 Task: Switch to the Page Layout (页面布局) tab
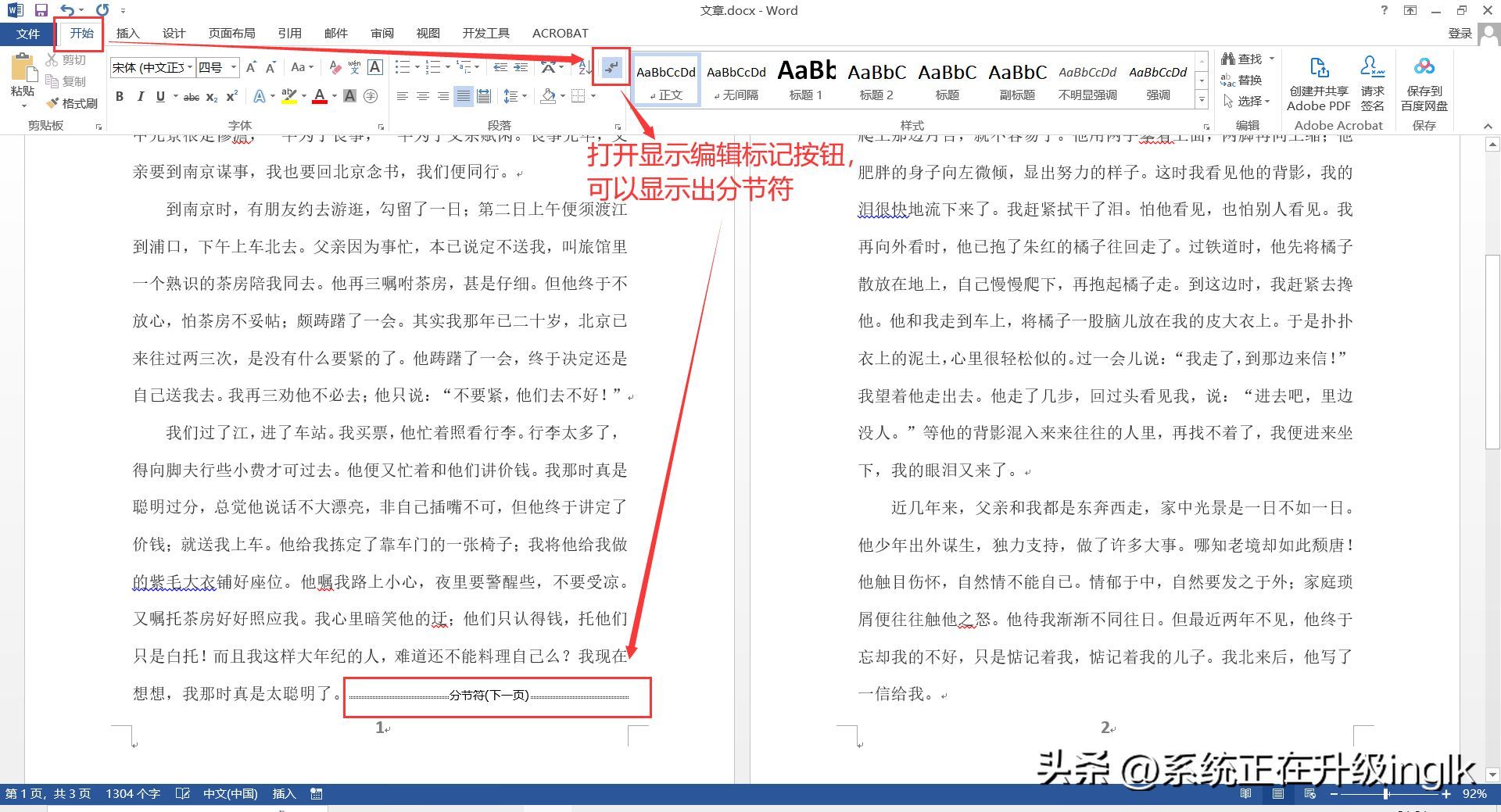(x=231, y=34)
